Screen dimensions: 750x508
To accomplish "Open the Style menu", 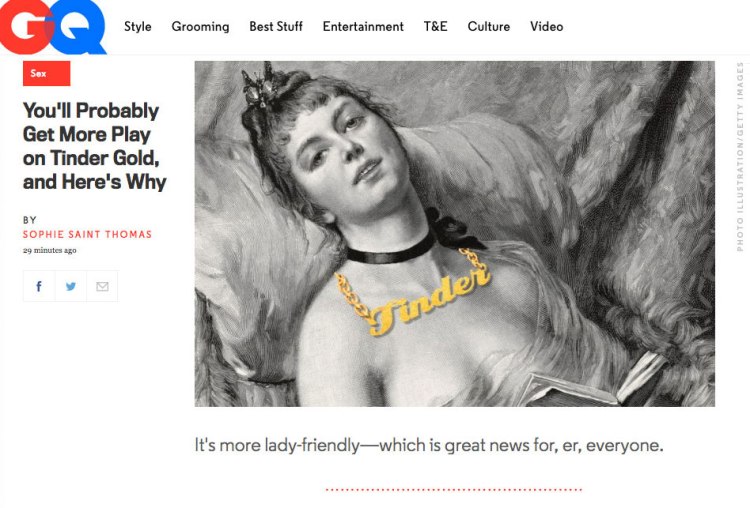I will coord(138,26).
